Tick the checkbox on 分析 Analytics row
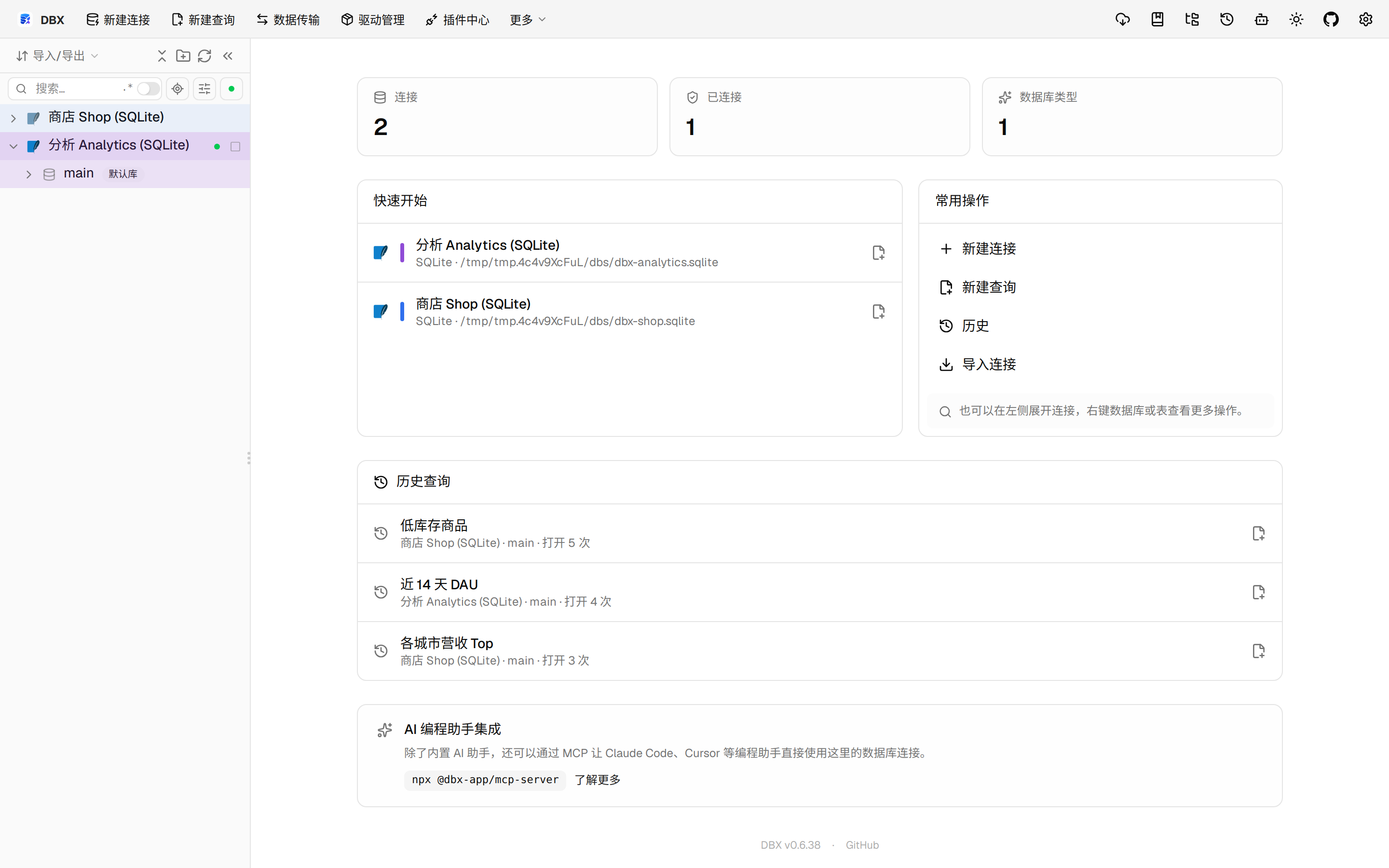Image resolution: width=1389 pixels, height=868 pixels. (235, 147)
